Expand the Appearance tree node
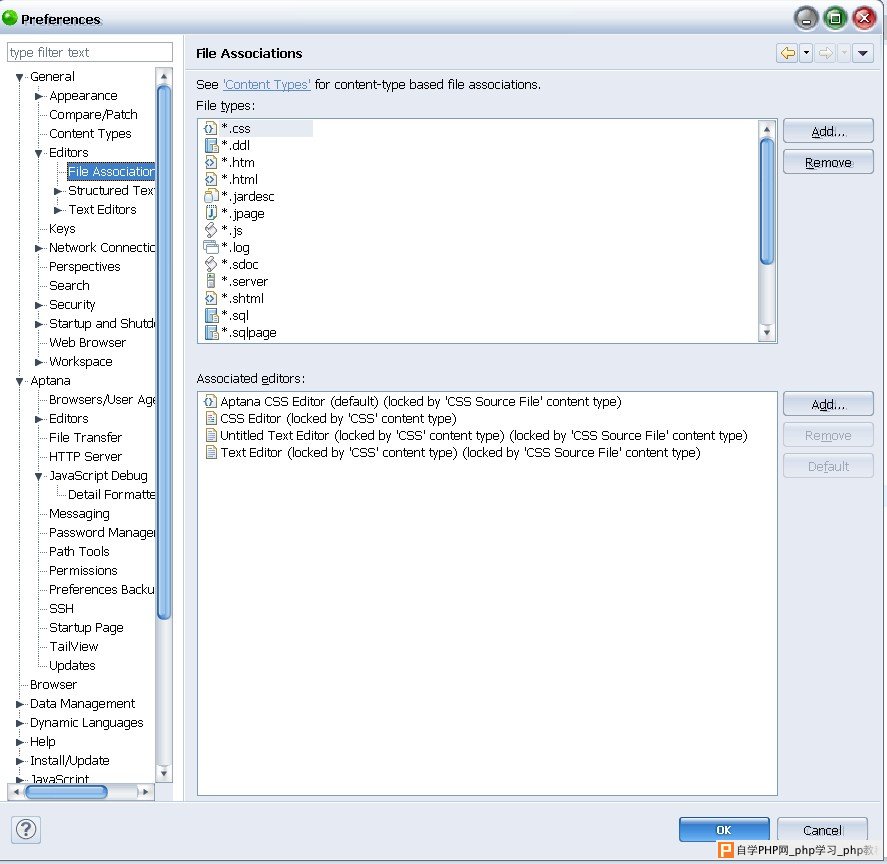The image size is (887, 864). coord(39,96)
